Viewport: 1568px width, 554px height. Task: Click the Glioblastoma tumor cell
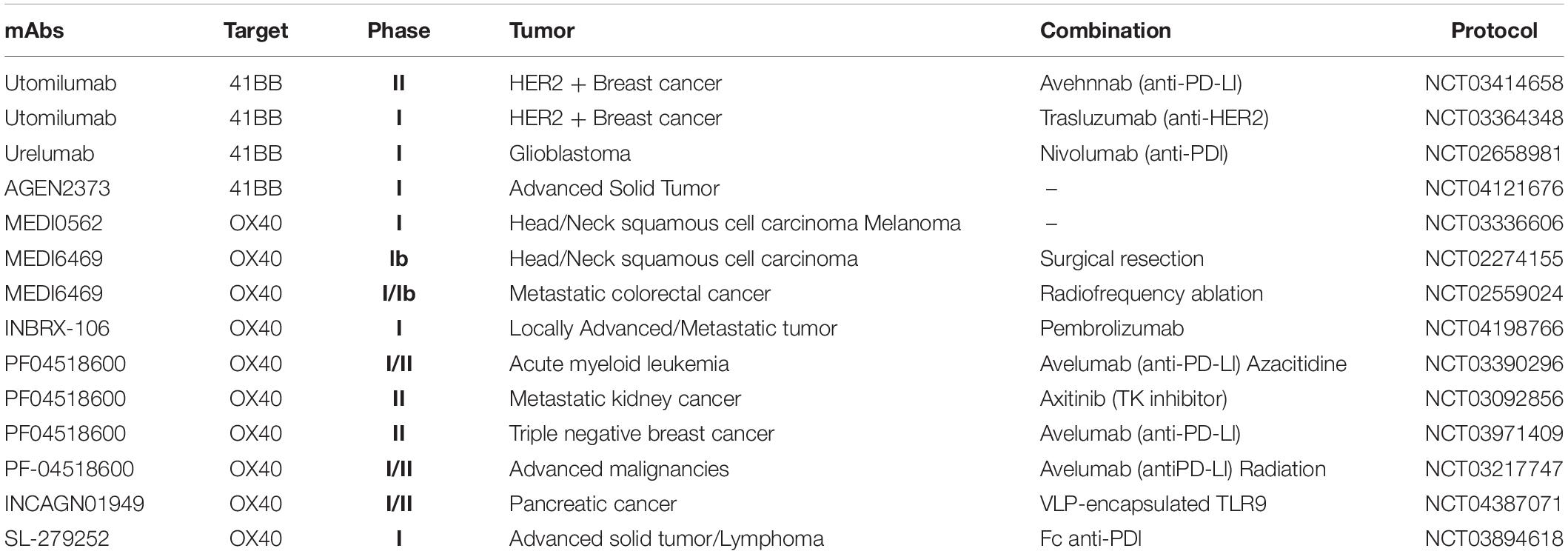pyautogui.click(x=570, y=153)
